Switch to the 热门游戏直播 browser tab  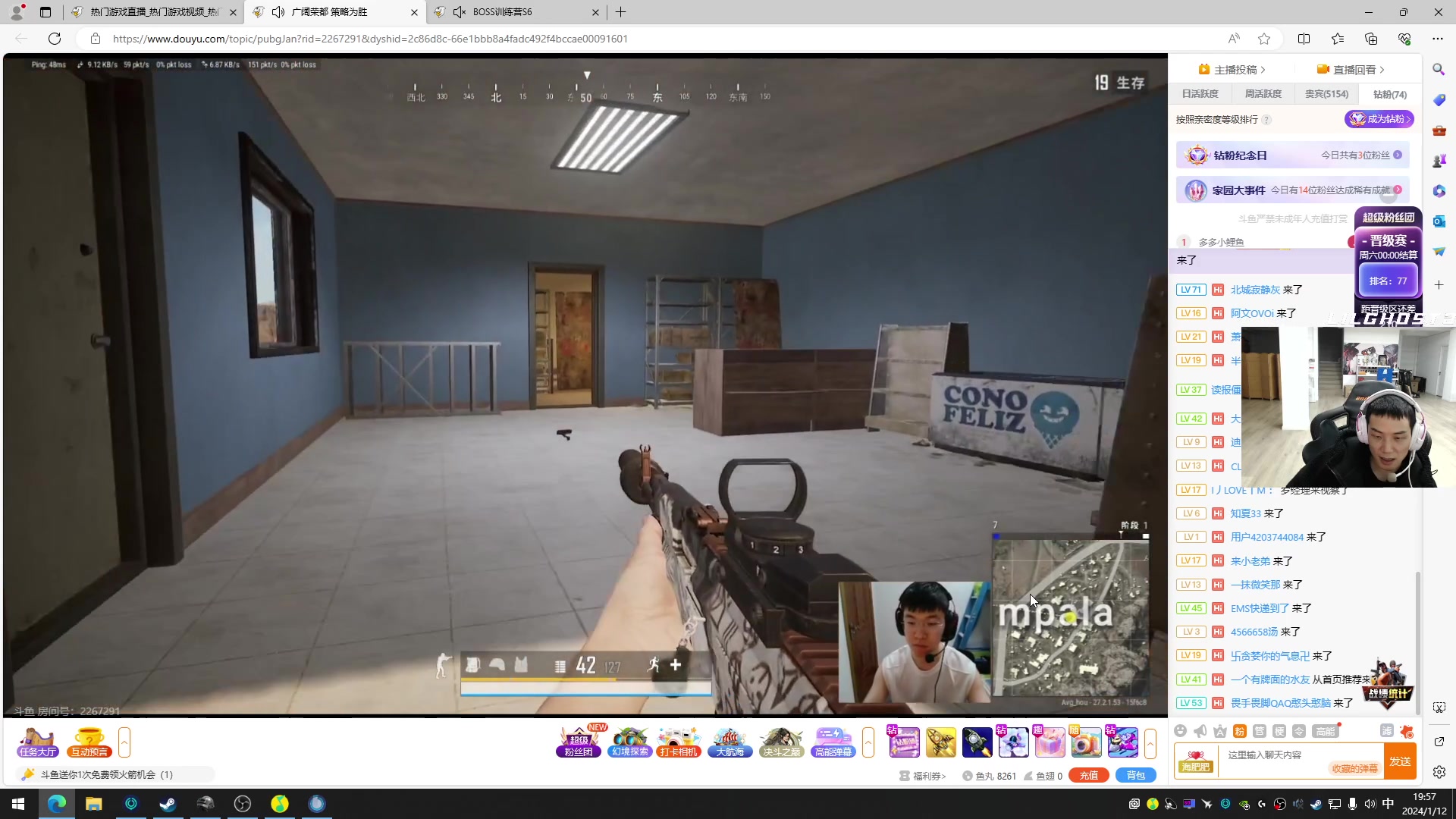click(155, 12)
